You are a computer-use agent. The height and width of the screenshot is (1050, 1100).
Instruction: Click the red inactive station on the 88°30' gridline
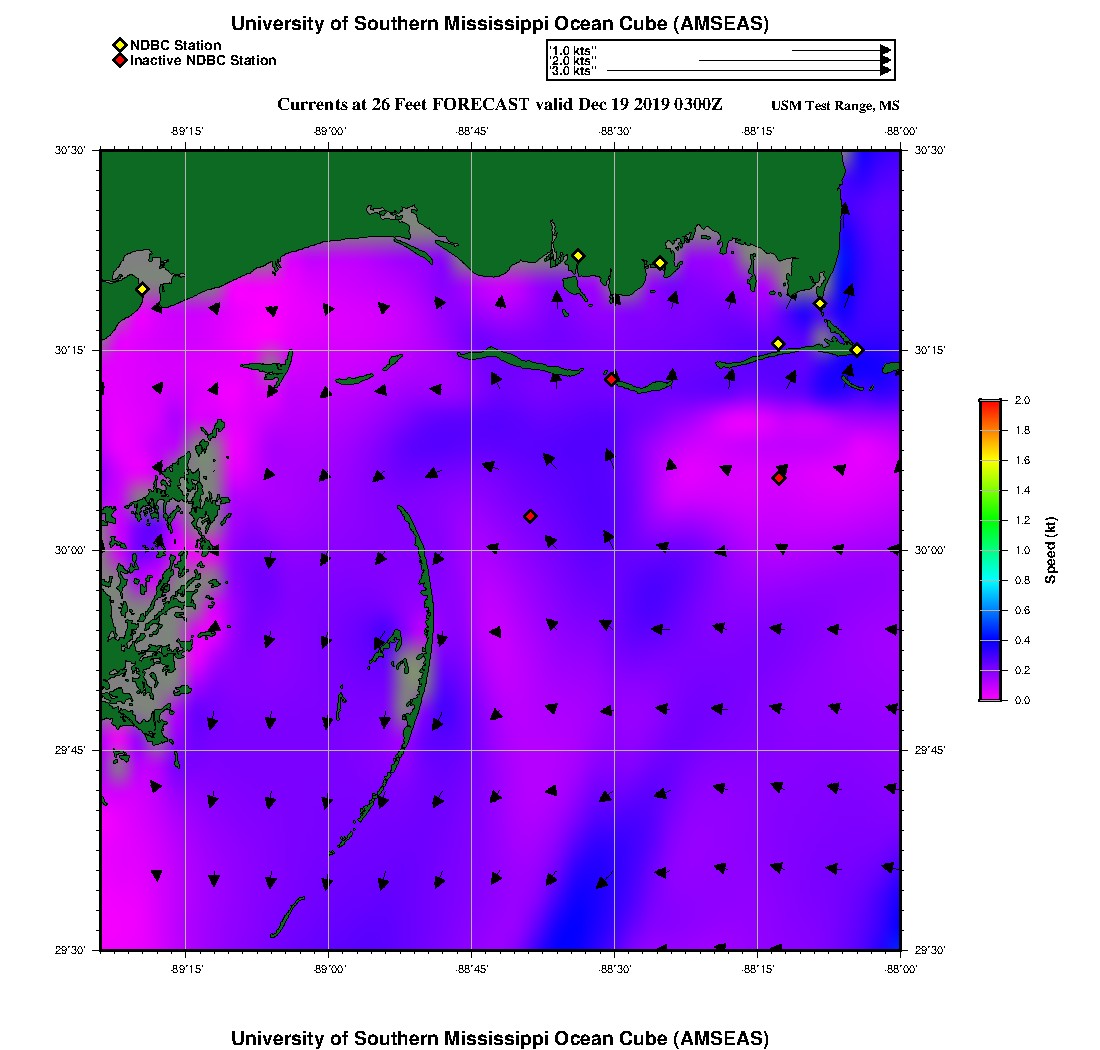(x=611, y=379)
